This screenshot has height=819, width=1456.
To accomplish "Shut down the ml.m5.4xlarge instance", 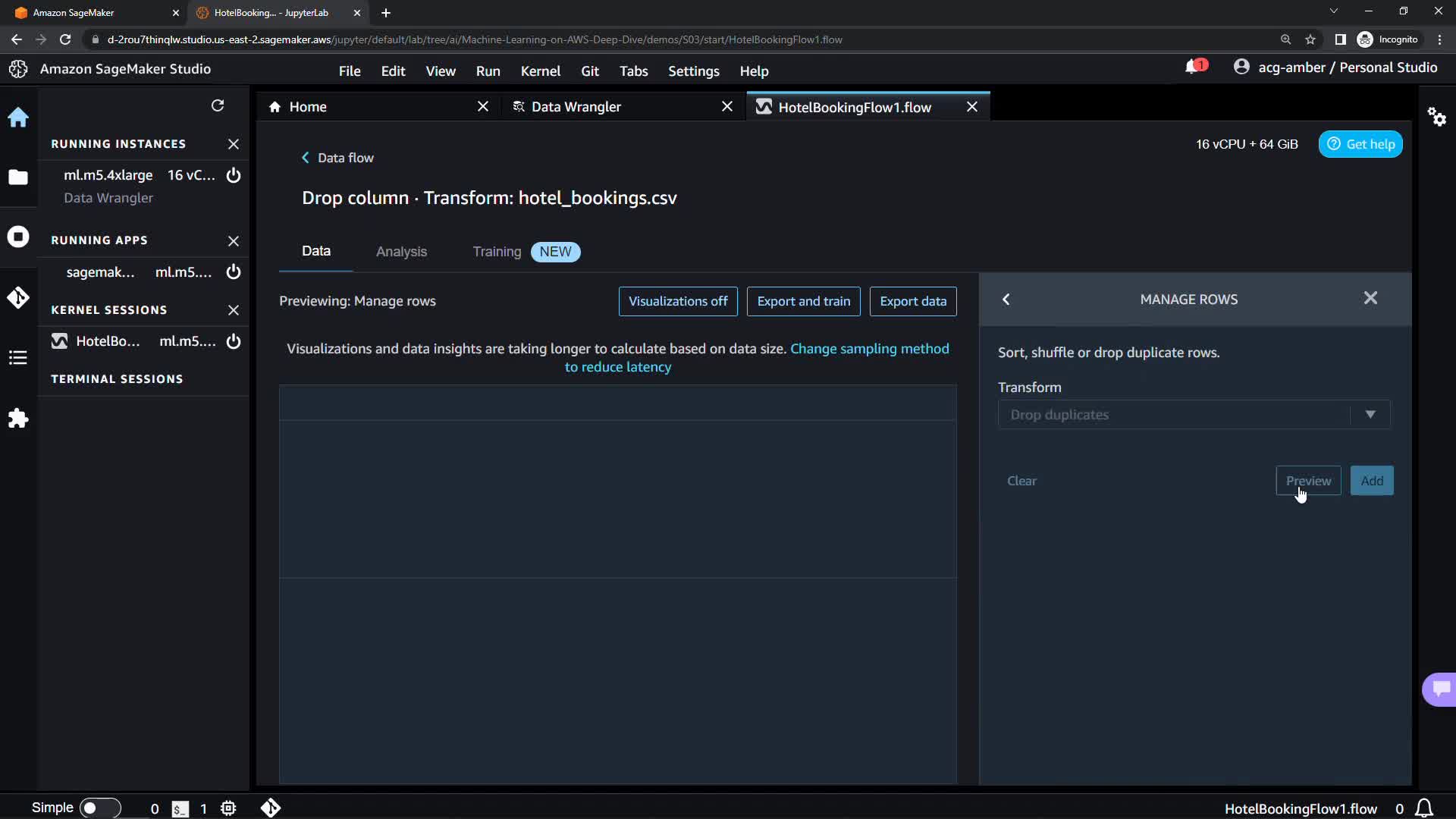I will (x=234, y=175).
